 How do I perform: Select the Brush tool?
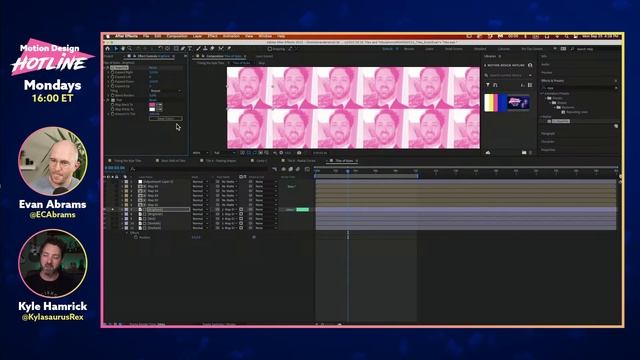198,48
